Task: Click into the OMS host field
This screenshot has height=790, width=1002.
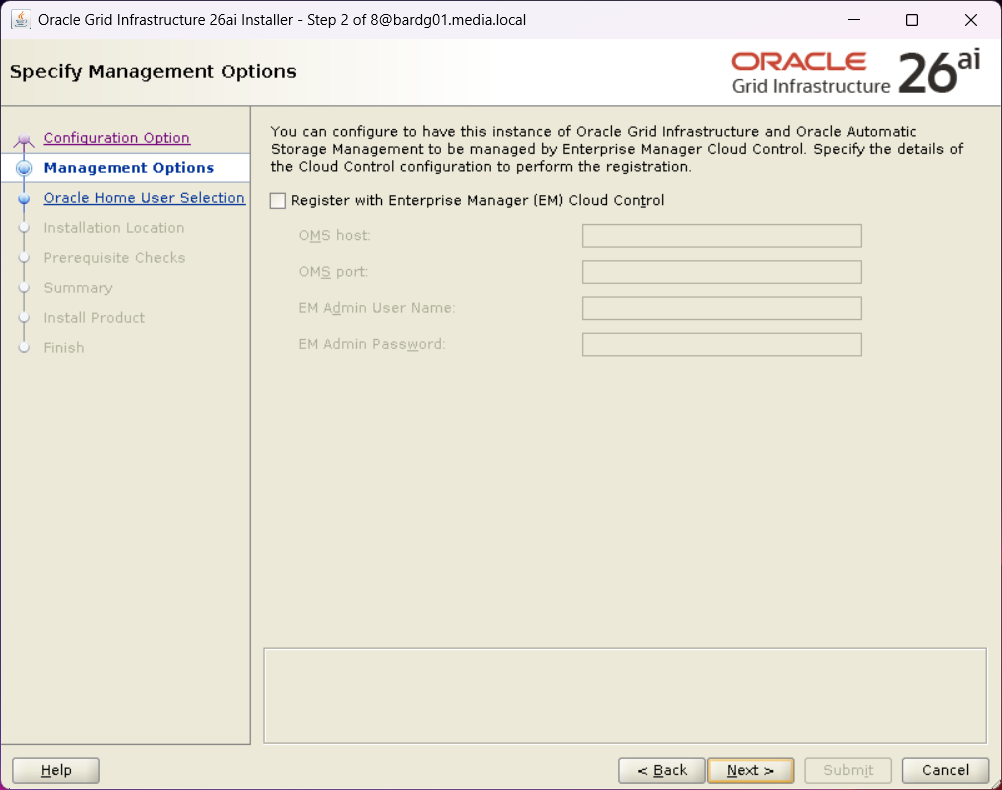Action: pos(721,236)
